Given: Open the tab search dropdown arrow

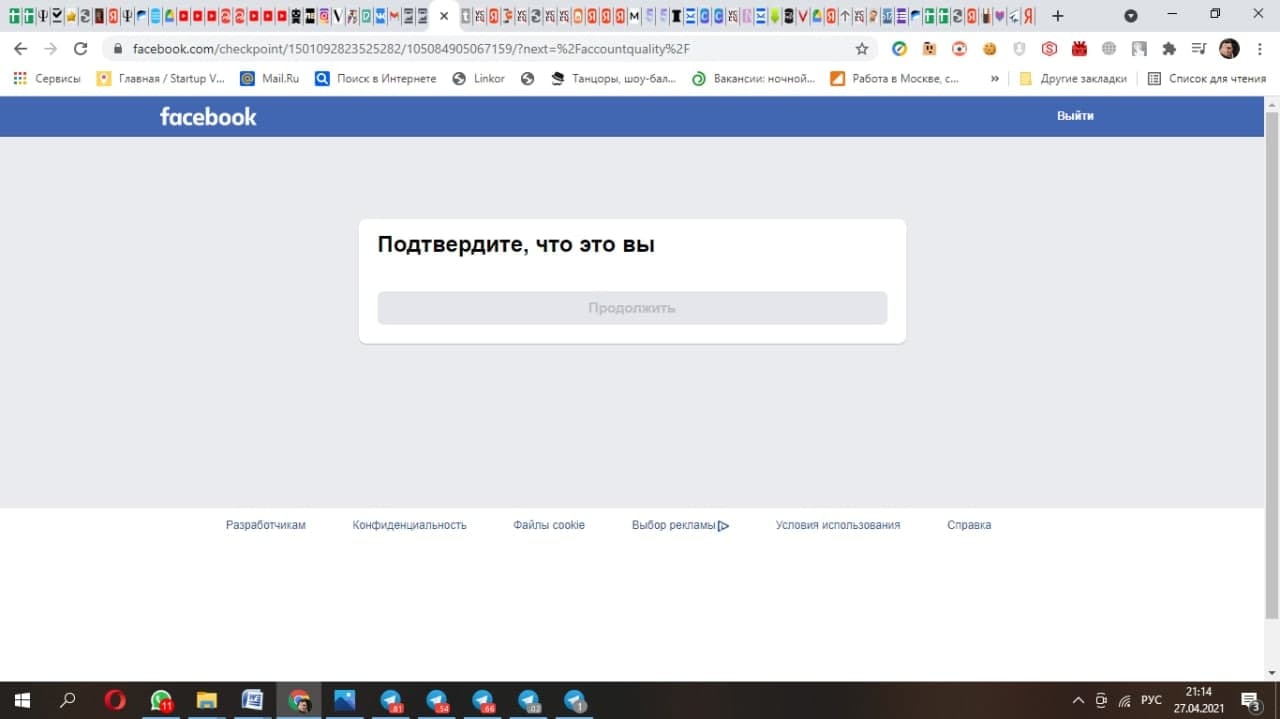Looking at the screenshot, I should click(1131, 16).
